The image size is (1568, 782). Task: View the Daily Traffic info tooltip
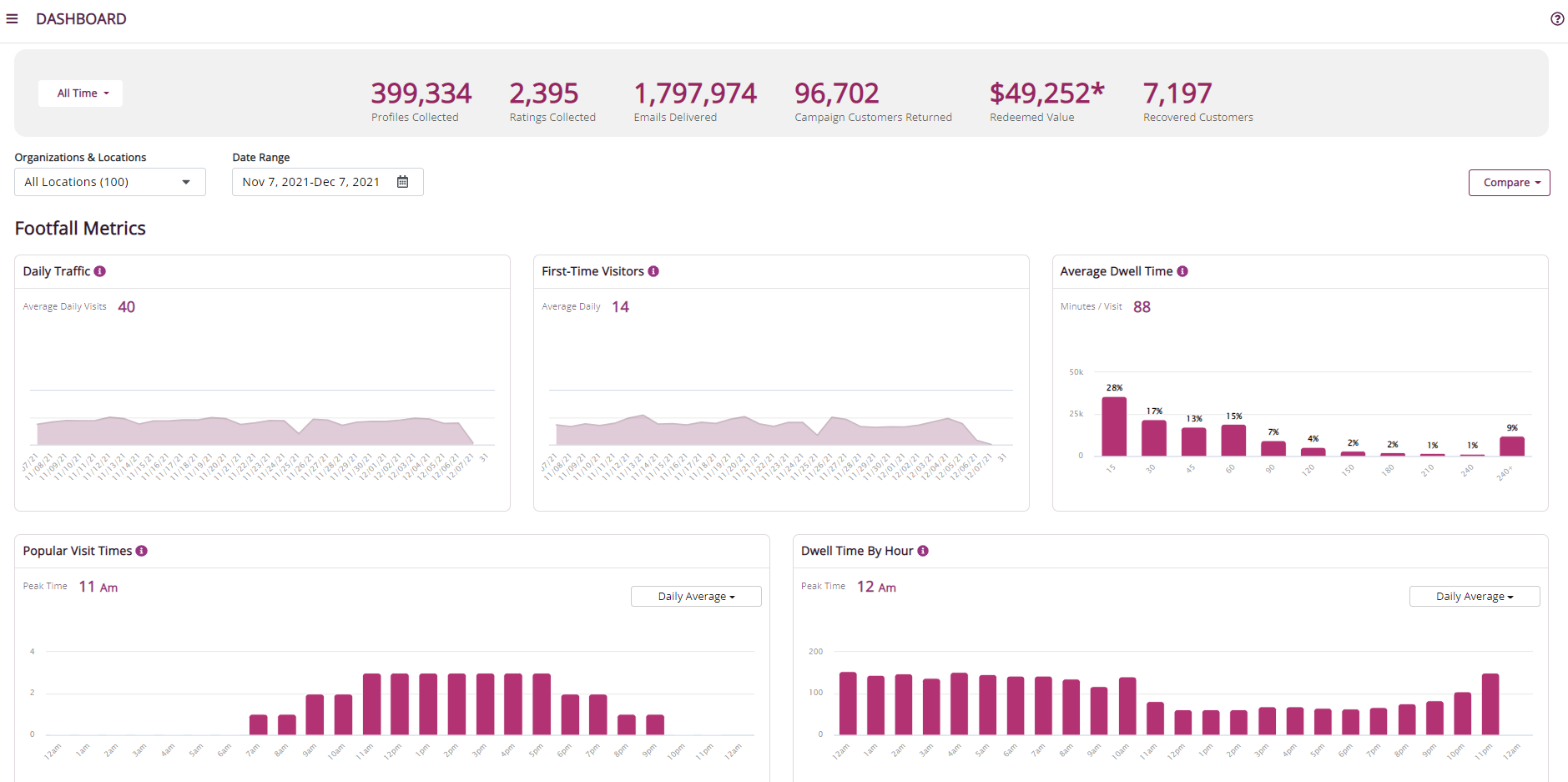click(x=100, y=270)
